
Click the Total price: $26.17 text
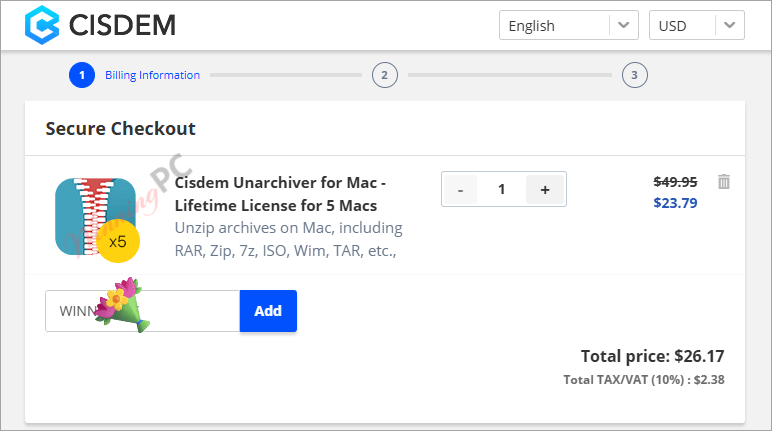click(652, 356)
